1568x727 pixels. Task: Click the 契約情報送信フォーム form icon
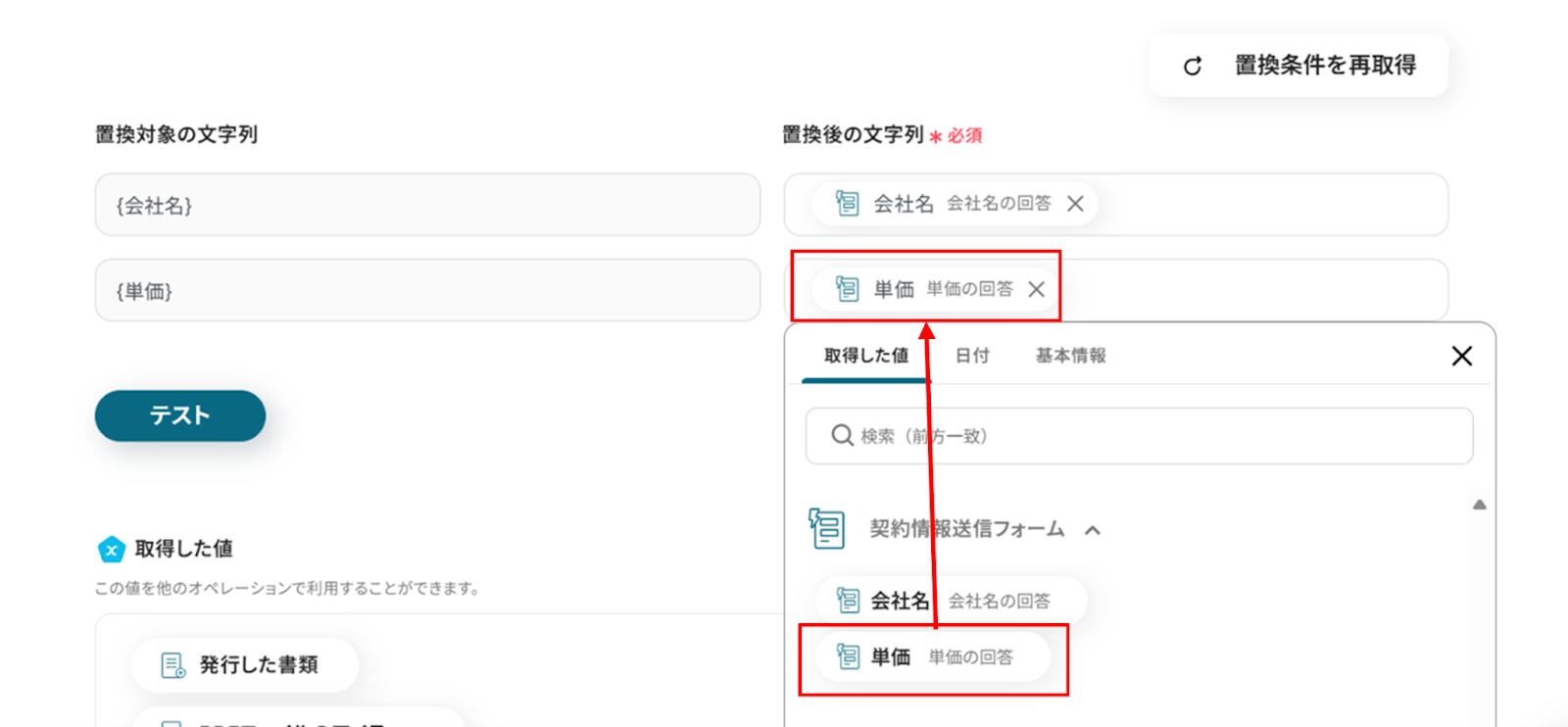click(x=827, y=529)
